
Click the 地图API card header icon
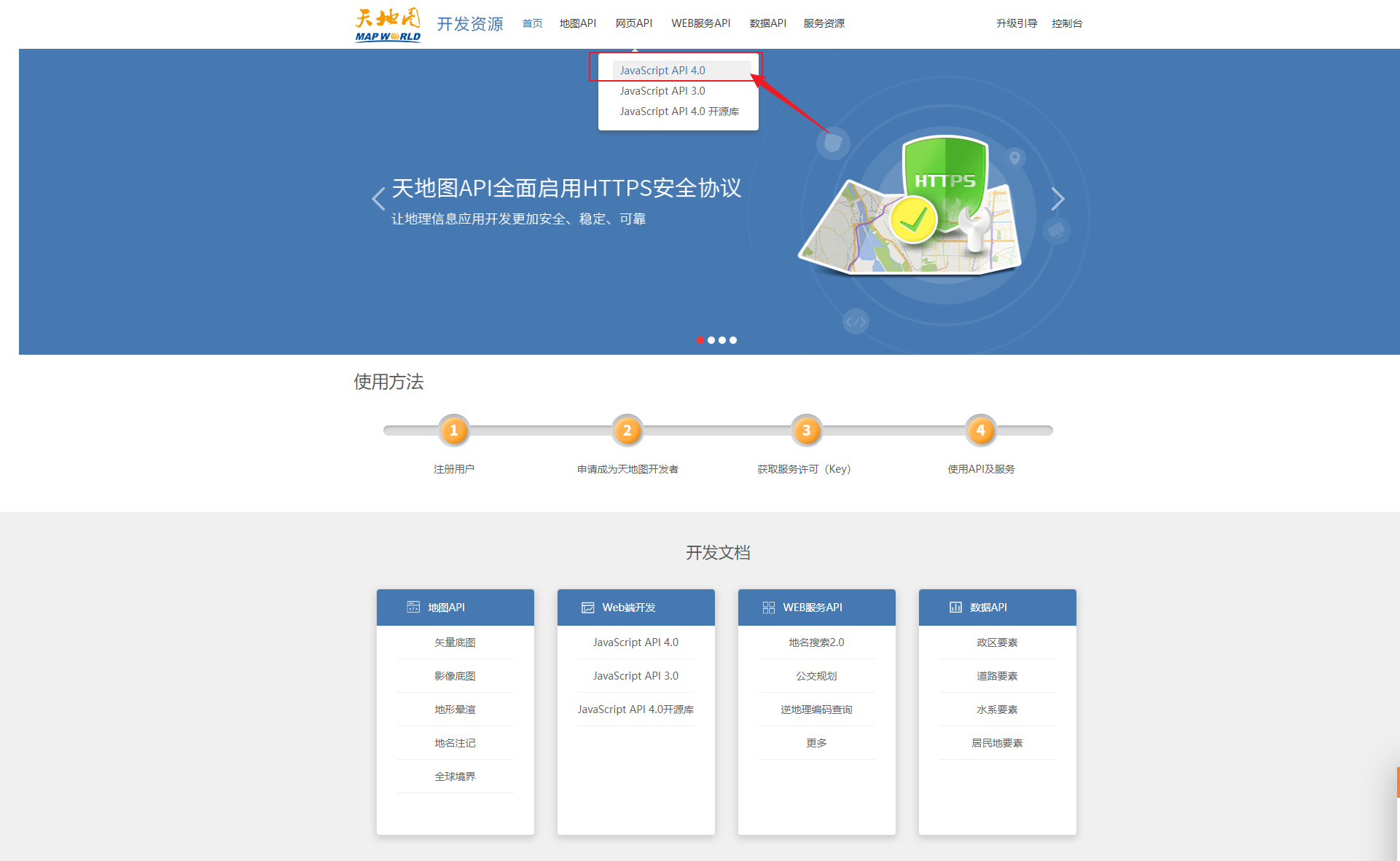point(413,607)
